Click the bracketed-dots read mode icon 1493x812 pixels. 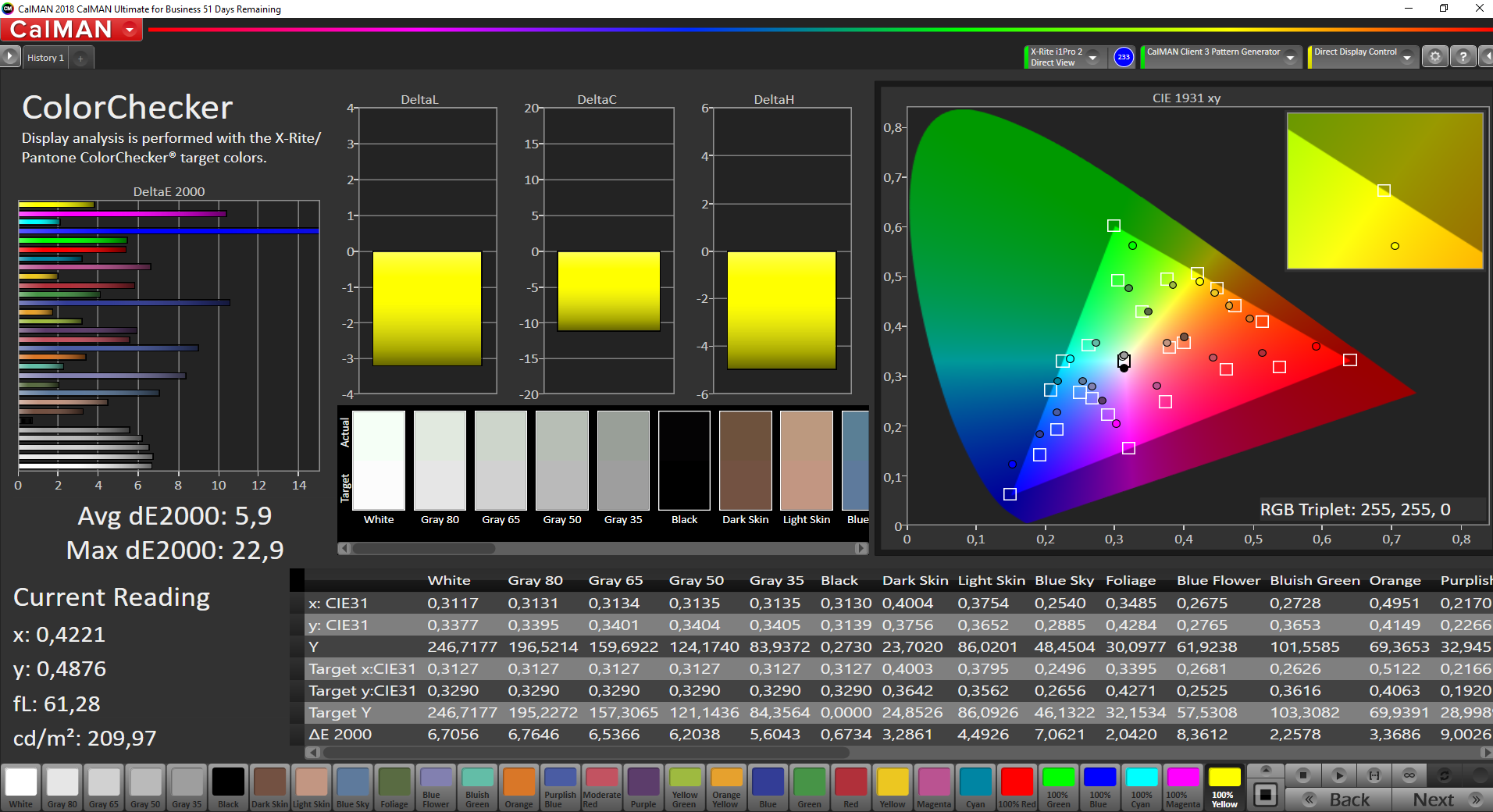tap(1374, 775)
